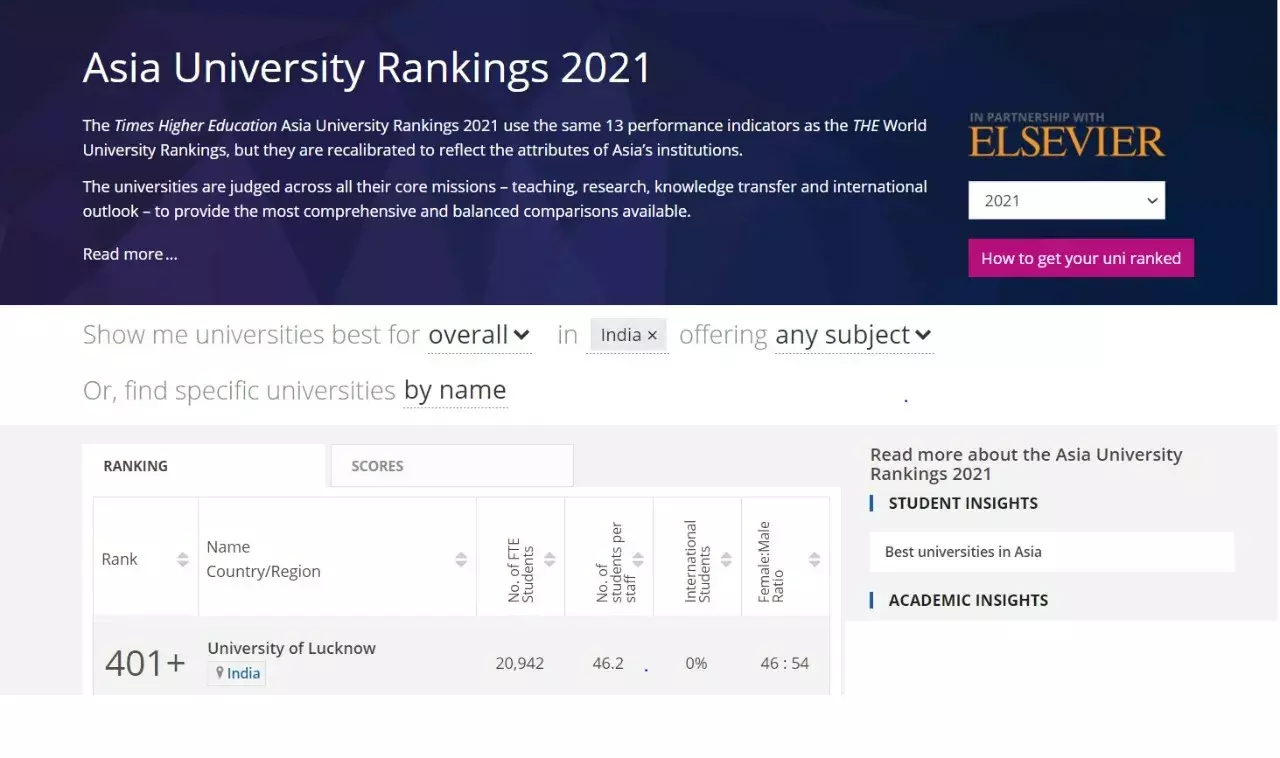Open the University of Lucknow page
This screenshot has height=758, width=1280.
tap(291, 648)
